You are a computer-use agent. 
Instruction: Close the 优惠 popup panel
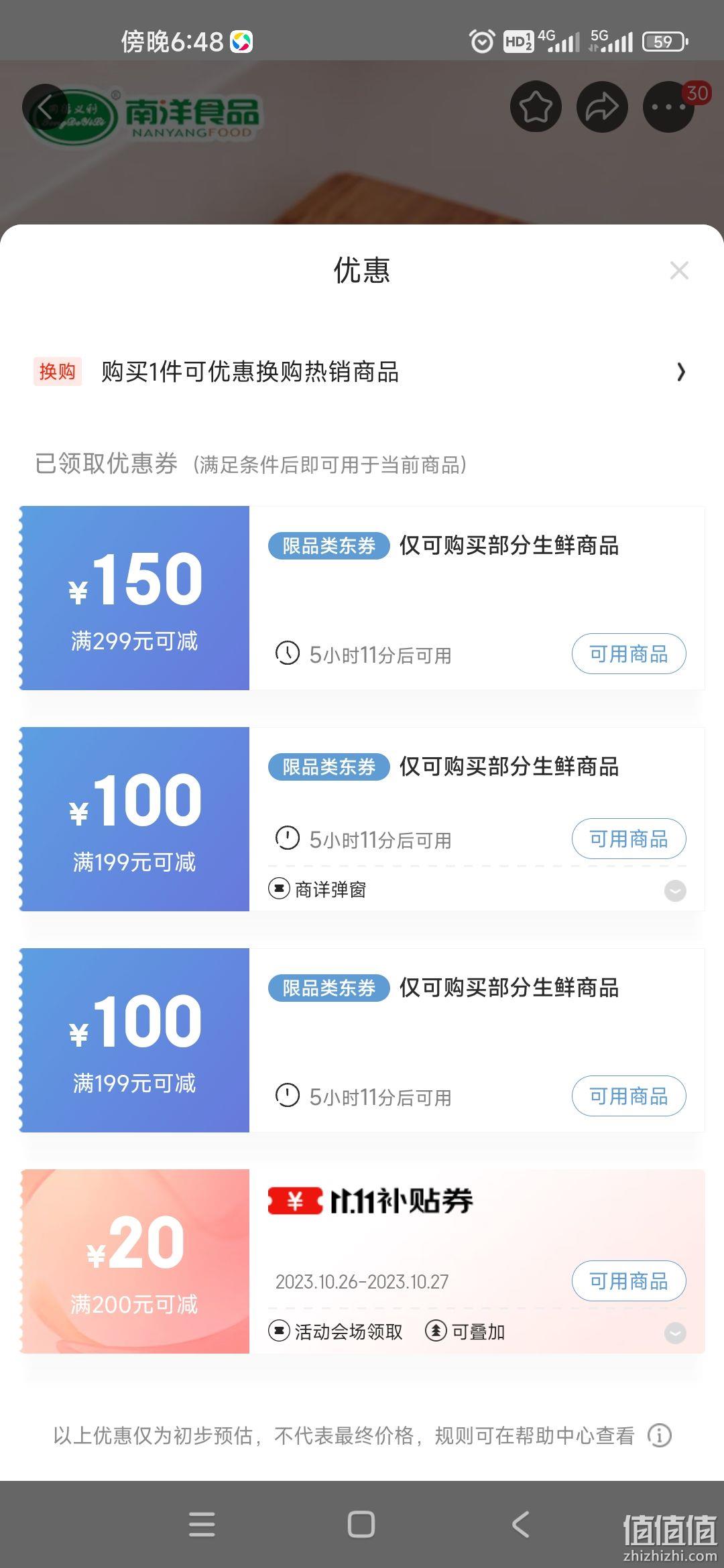pyautogui.click(x=679, y=271)
